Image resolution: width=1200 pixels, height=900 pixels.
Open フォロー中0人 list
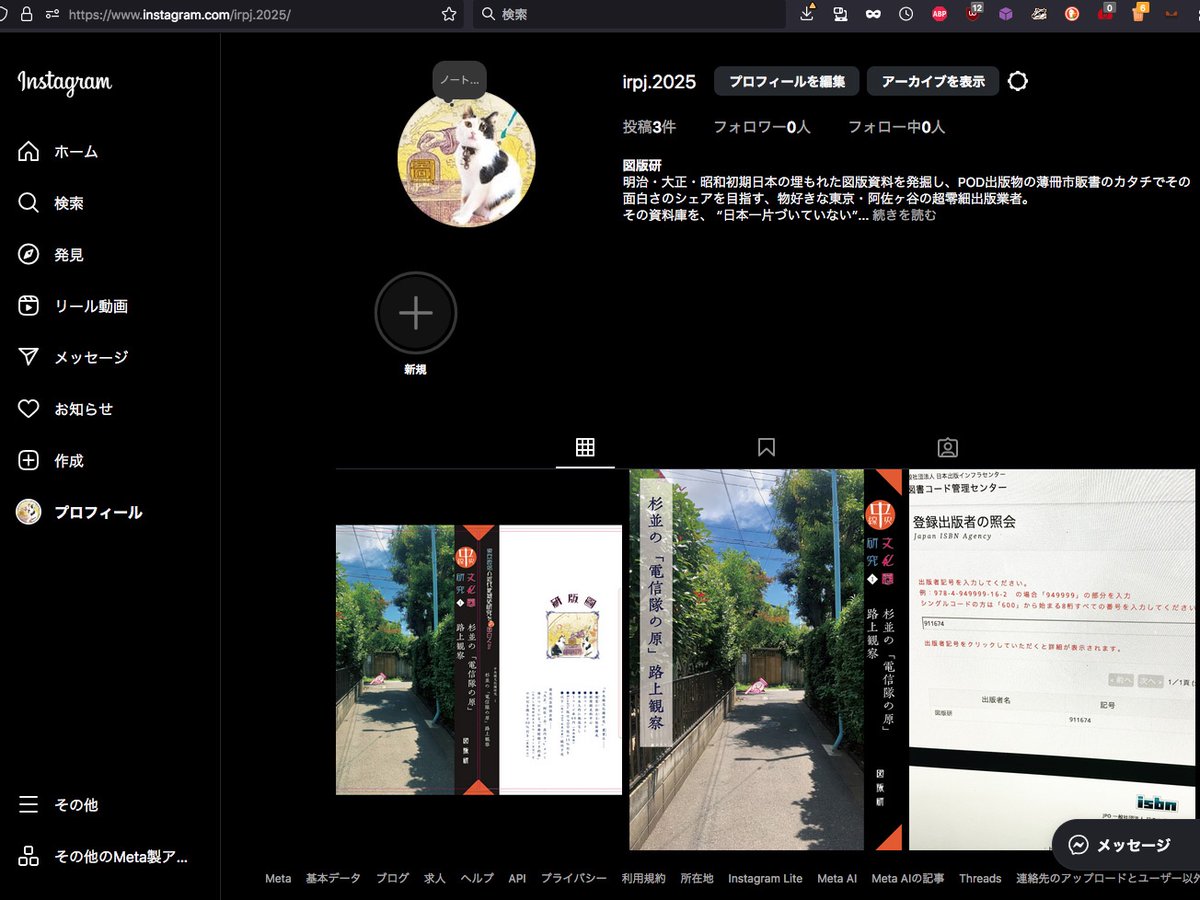point(897,127)
